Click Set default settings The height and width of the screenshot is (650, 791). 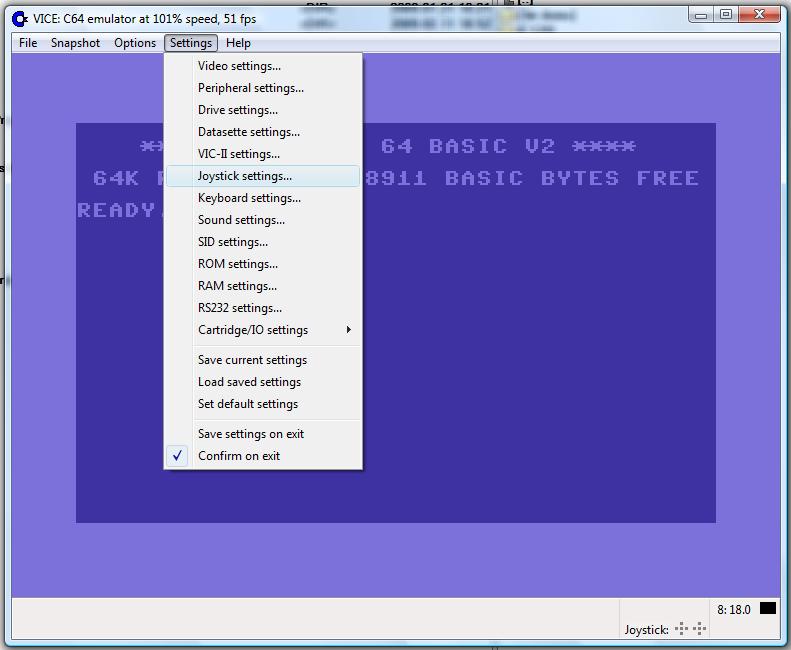point(263,404)
